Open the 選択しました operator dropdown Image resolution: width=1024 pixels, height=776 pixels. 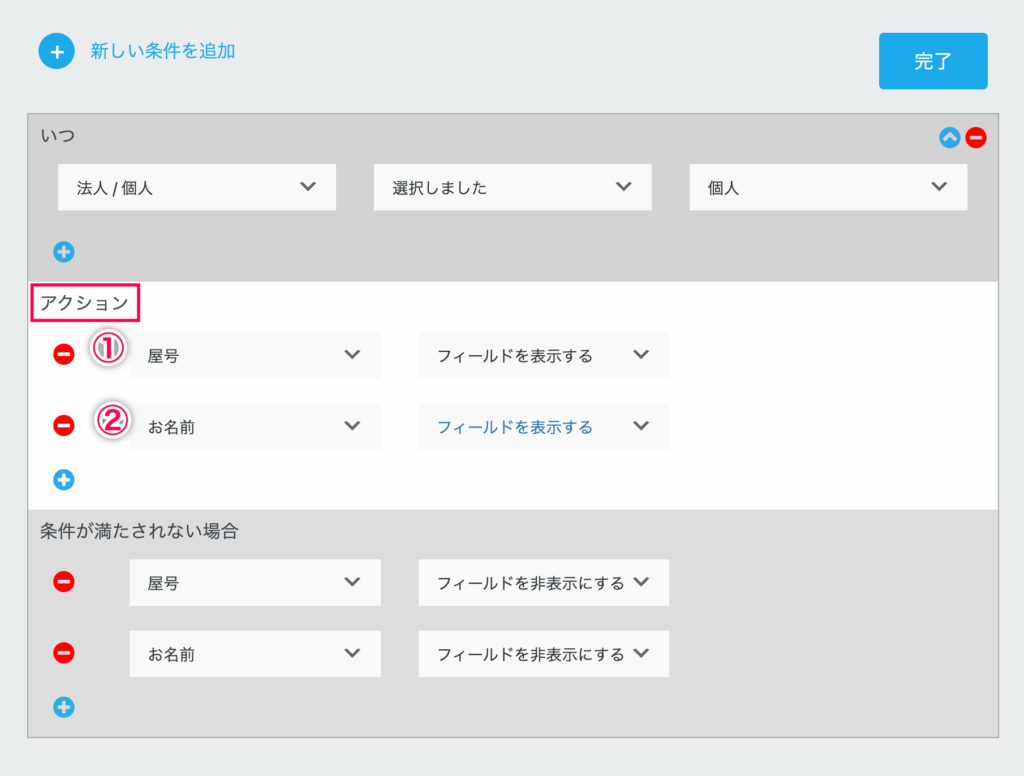point(513,187)
